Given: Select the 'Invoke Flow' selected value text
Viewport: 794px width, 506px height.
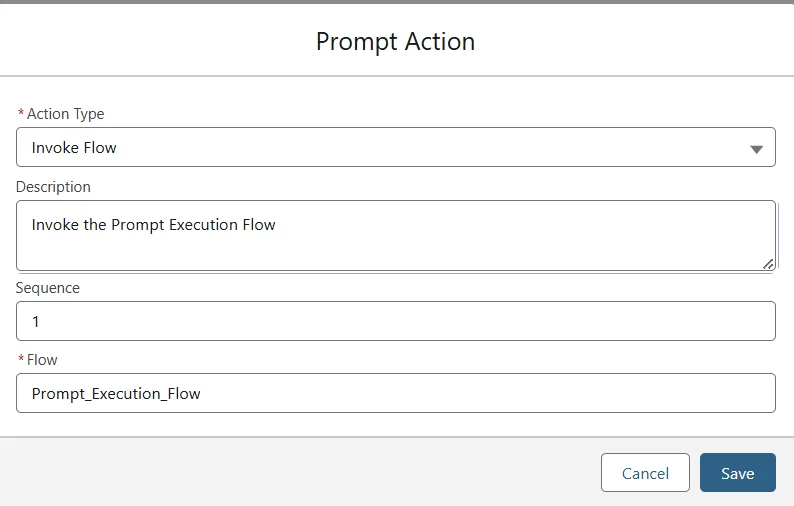Looking at the screenshot, I should (74, 148).
